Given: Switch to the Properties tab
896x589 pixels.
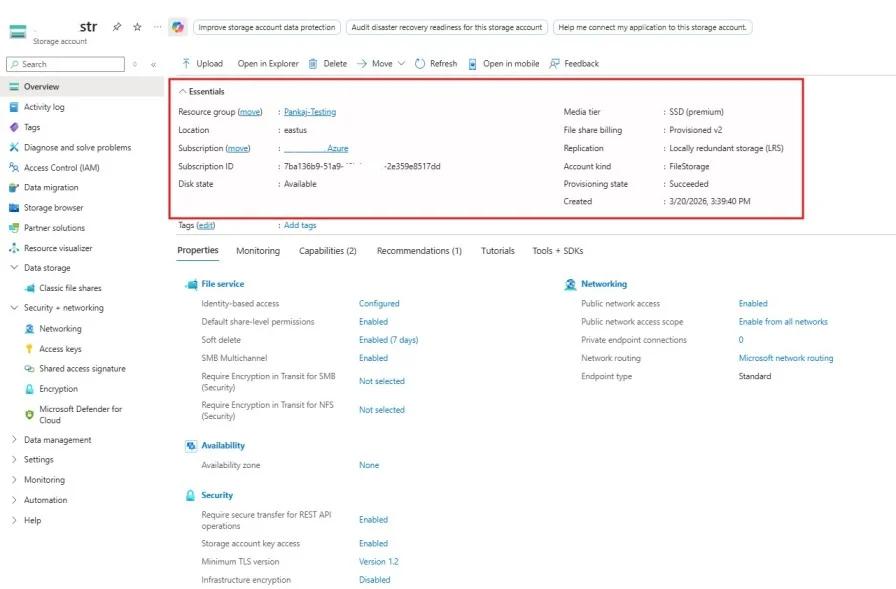Looking at the screenshot, I should (198, 250).
